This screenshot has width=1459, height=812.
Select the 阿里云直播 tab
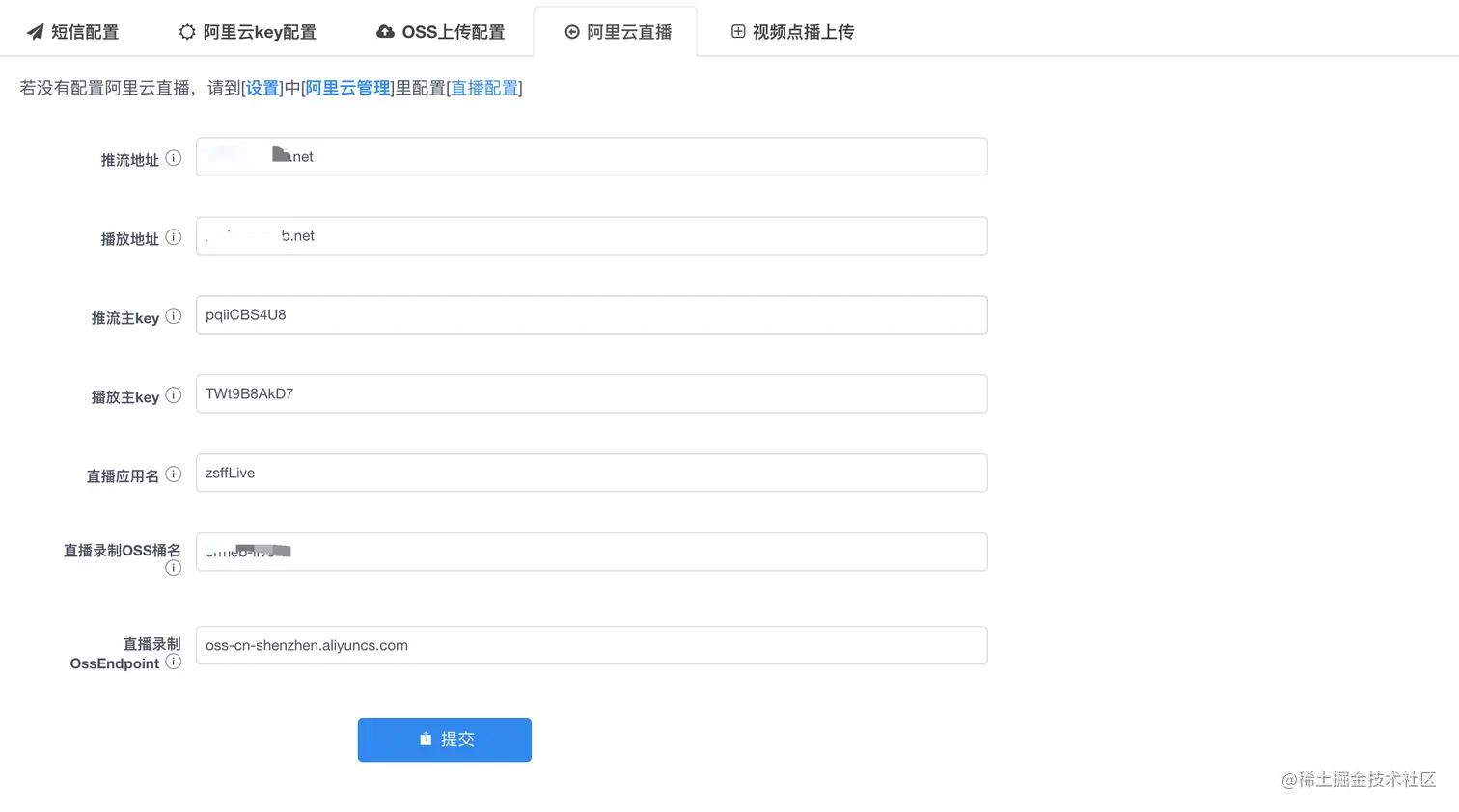pyautogui.click(x=616, y=32)
